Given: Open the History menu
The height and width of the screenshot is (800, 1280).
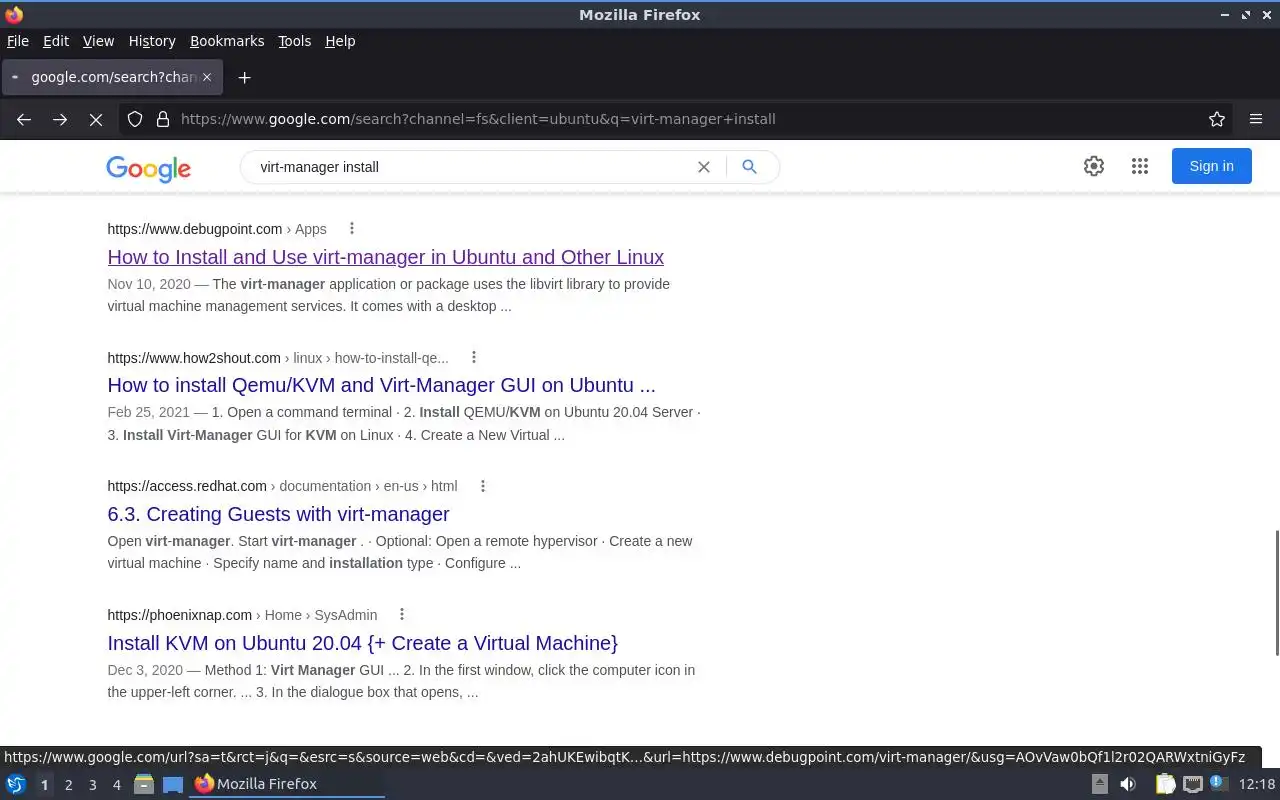Looking at the screenshot, I should (152, 41).
